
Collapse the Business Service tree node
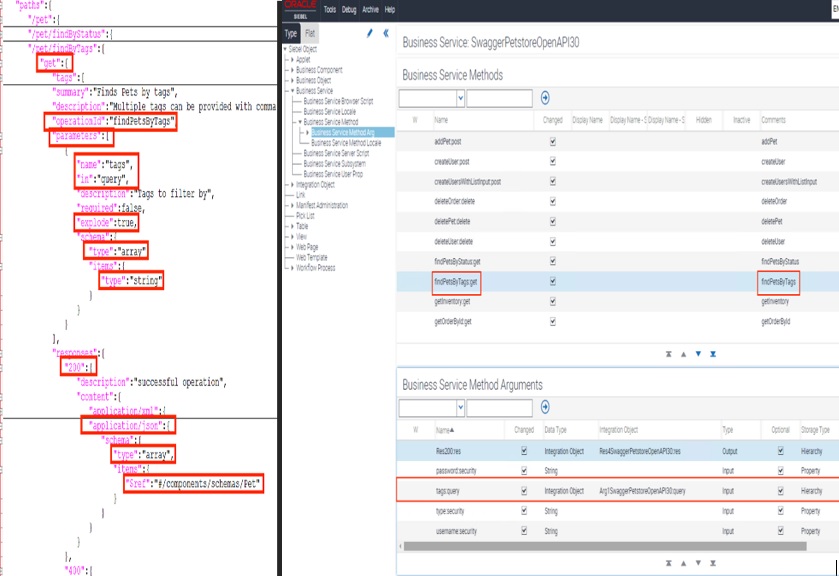coord(292,91)
